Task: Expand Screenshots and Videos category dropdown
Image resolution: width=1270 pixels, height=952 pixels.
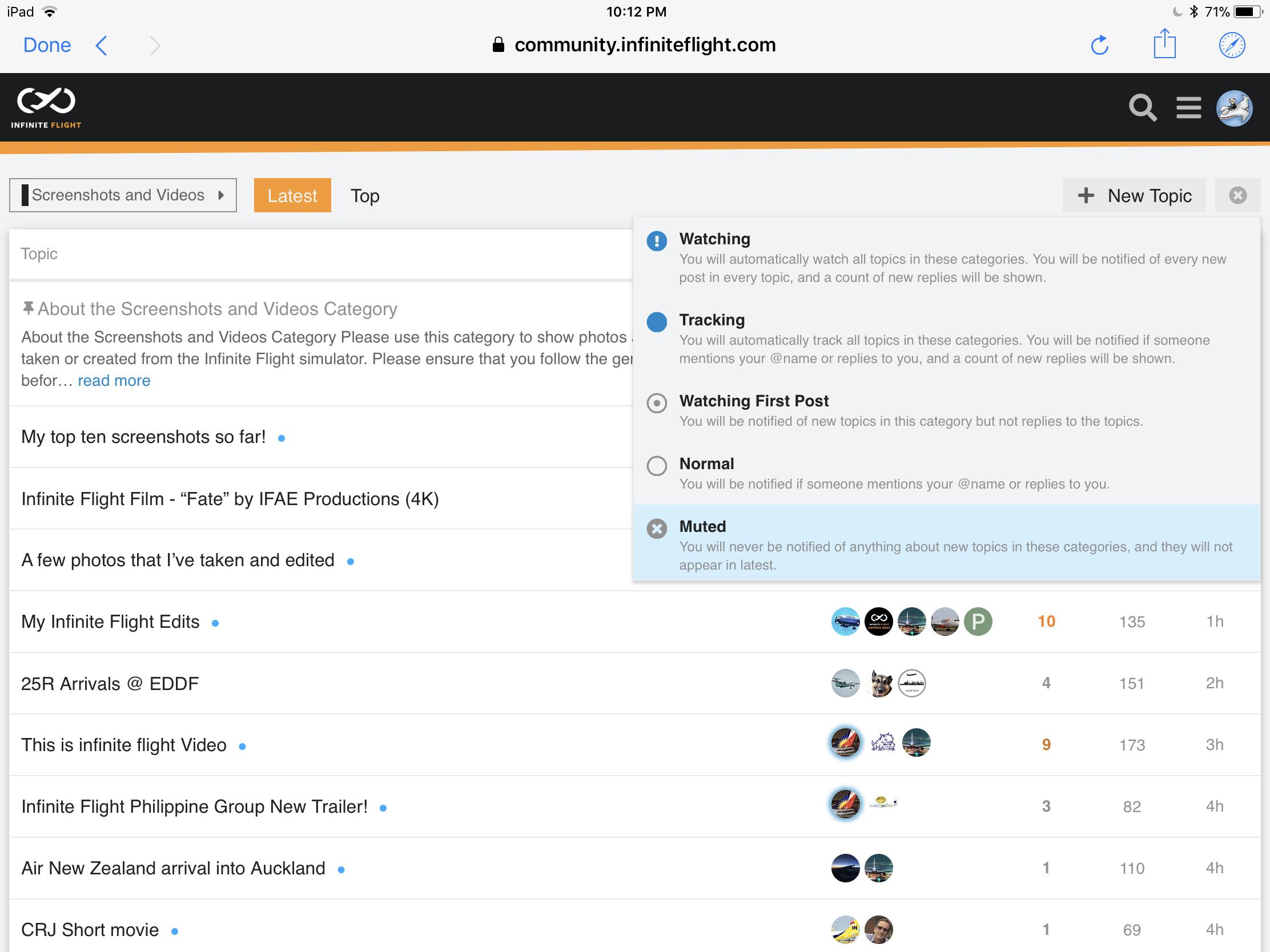Action: 123,195
